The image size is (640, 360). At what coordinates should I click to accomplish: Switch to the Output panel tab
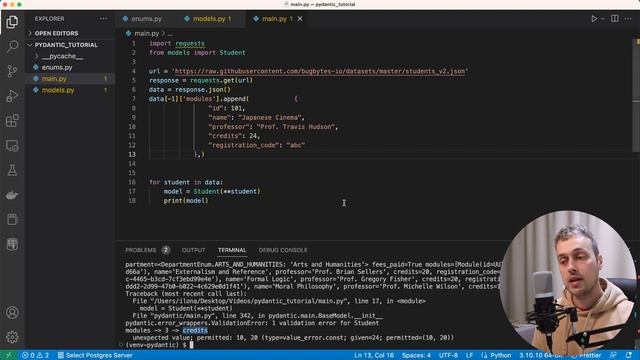193,250
